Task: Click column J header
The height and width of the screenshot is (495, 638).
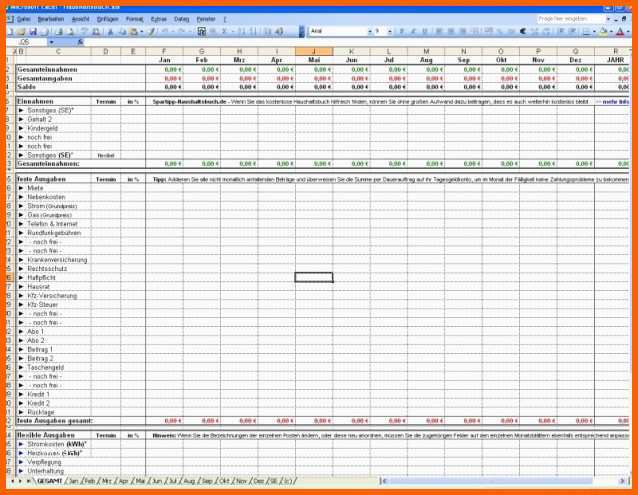Action: [314, 51]
